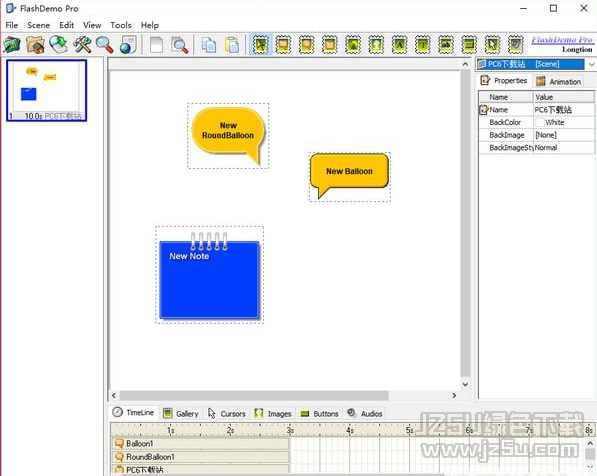The image size is (597, 476).
Task: Click the canvas horizontal scrollbar thumb
Action: 254,395
